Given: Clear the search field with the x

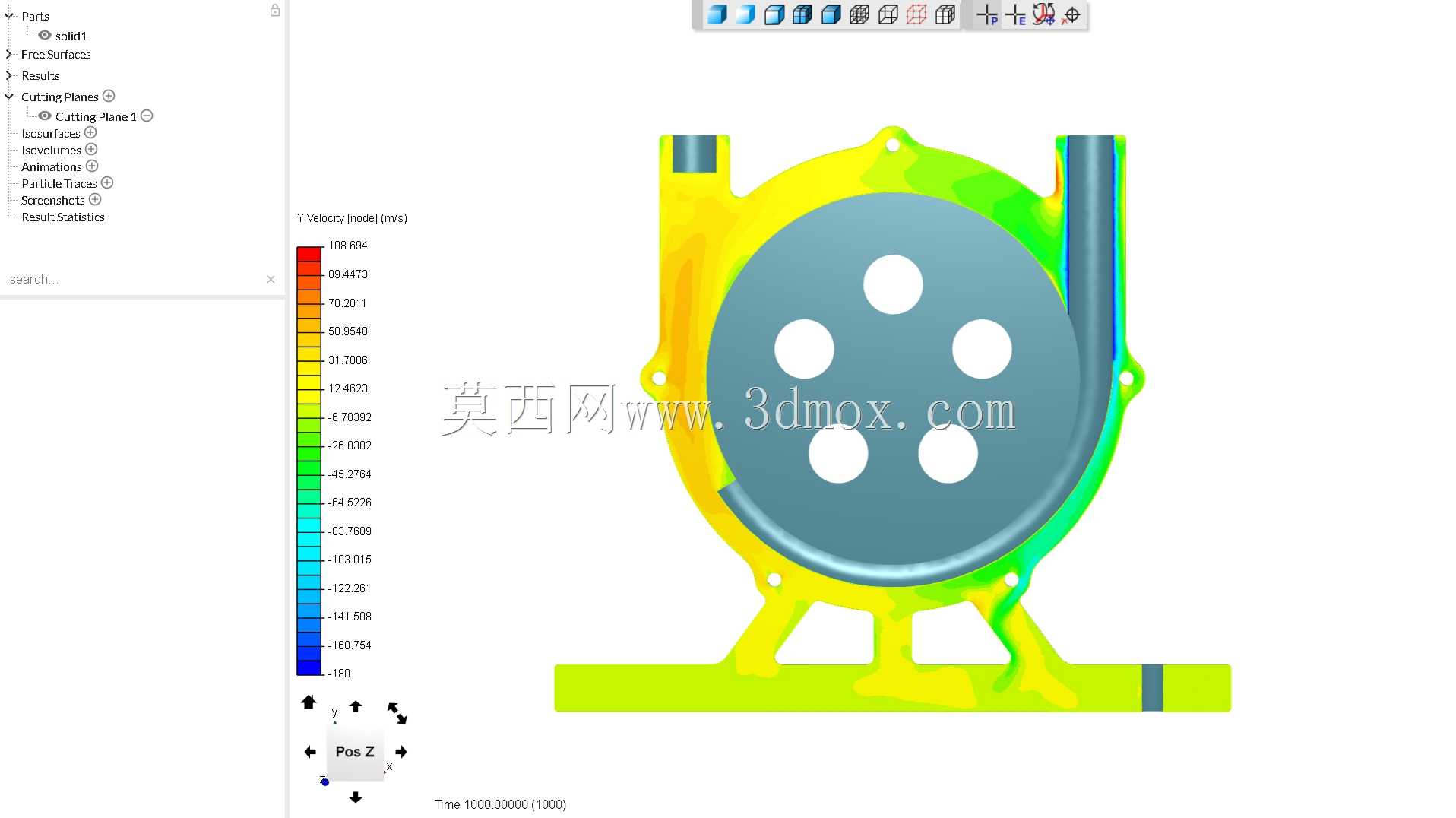Looking at the screenshot, I should click(271, 279).
